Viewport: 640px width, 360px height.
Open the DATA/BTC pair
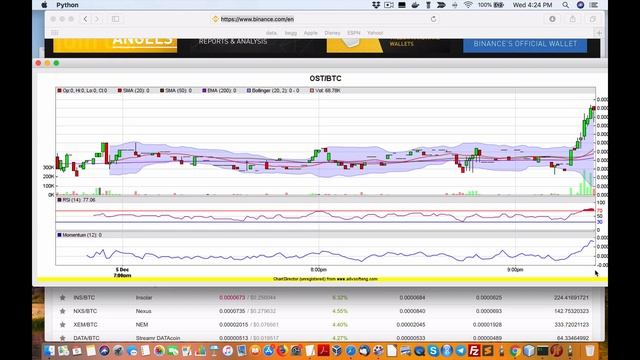click(87, 338)
